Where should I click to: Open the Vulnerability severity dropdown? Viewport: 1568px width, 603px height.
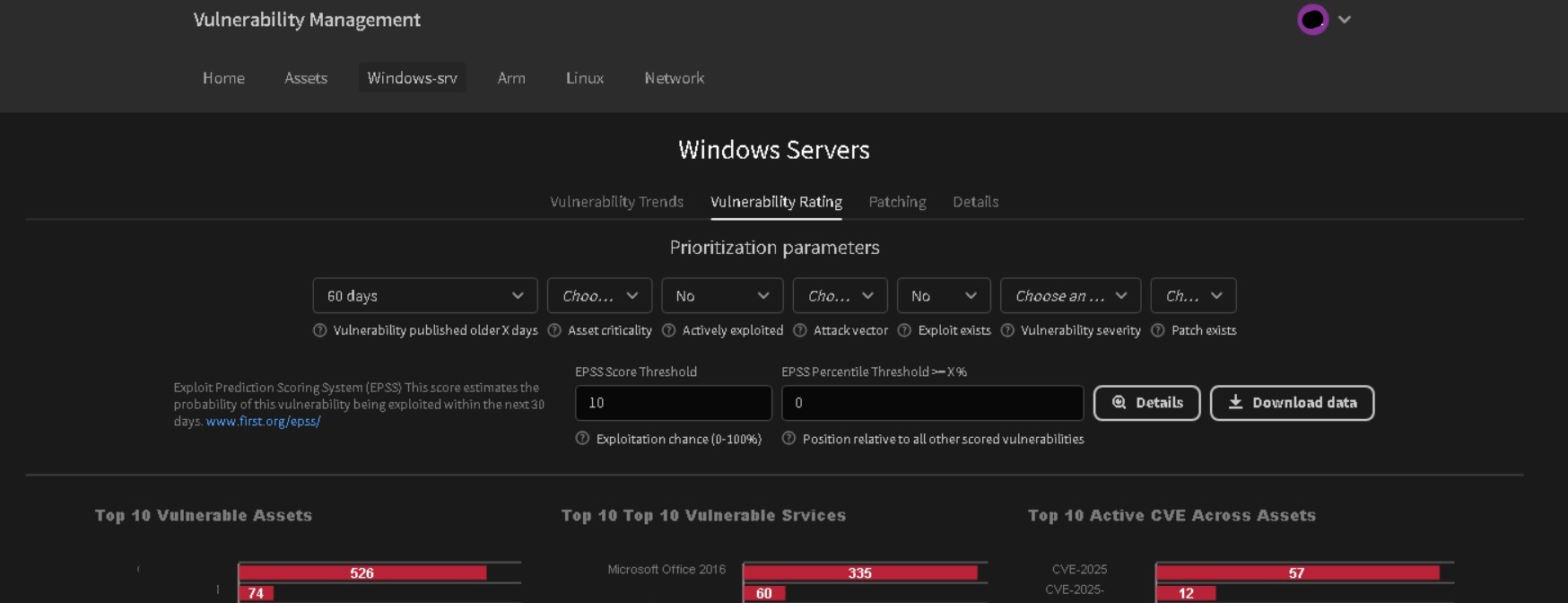pos(1070,295)
